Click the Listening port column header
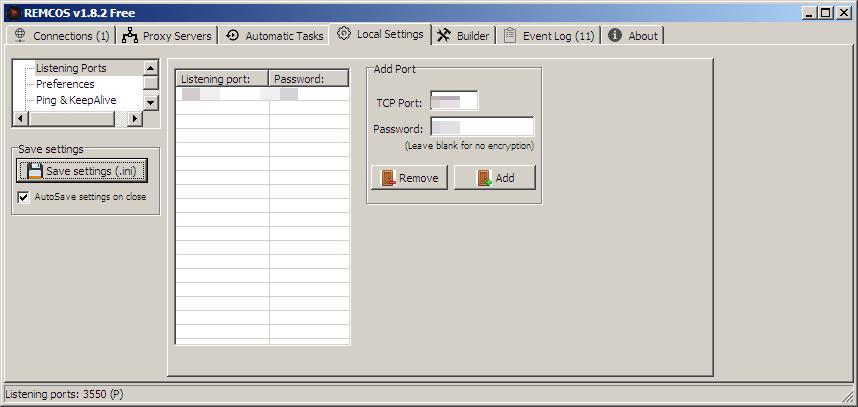Viewport: 858px width, 407px height. coord(222,79)
